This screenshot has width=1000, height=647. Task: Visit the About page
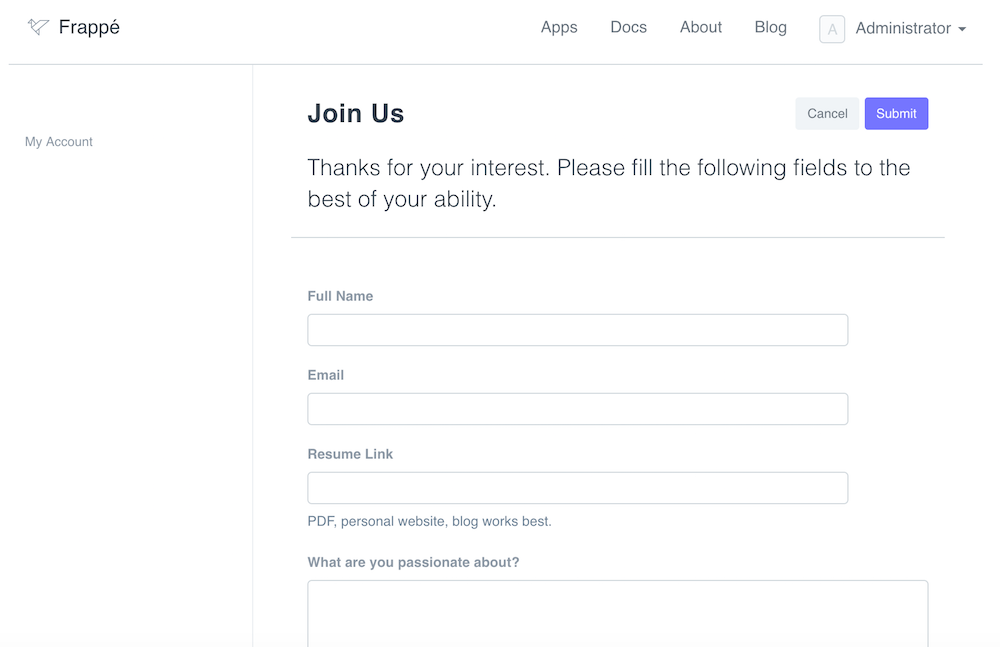coord(700,28)
